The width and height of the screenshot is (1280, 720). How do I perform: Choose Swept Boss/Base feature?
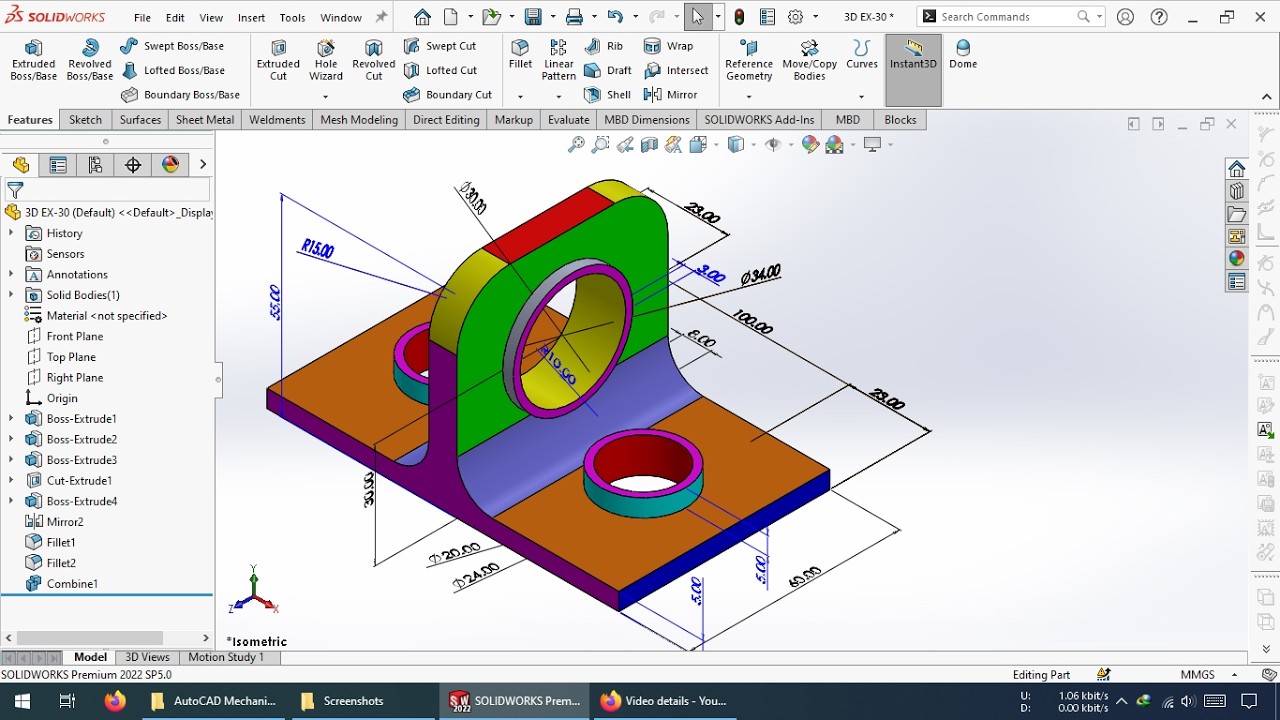click(x=172, y=46)
